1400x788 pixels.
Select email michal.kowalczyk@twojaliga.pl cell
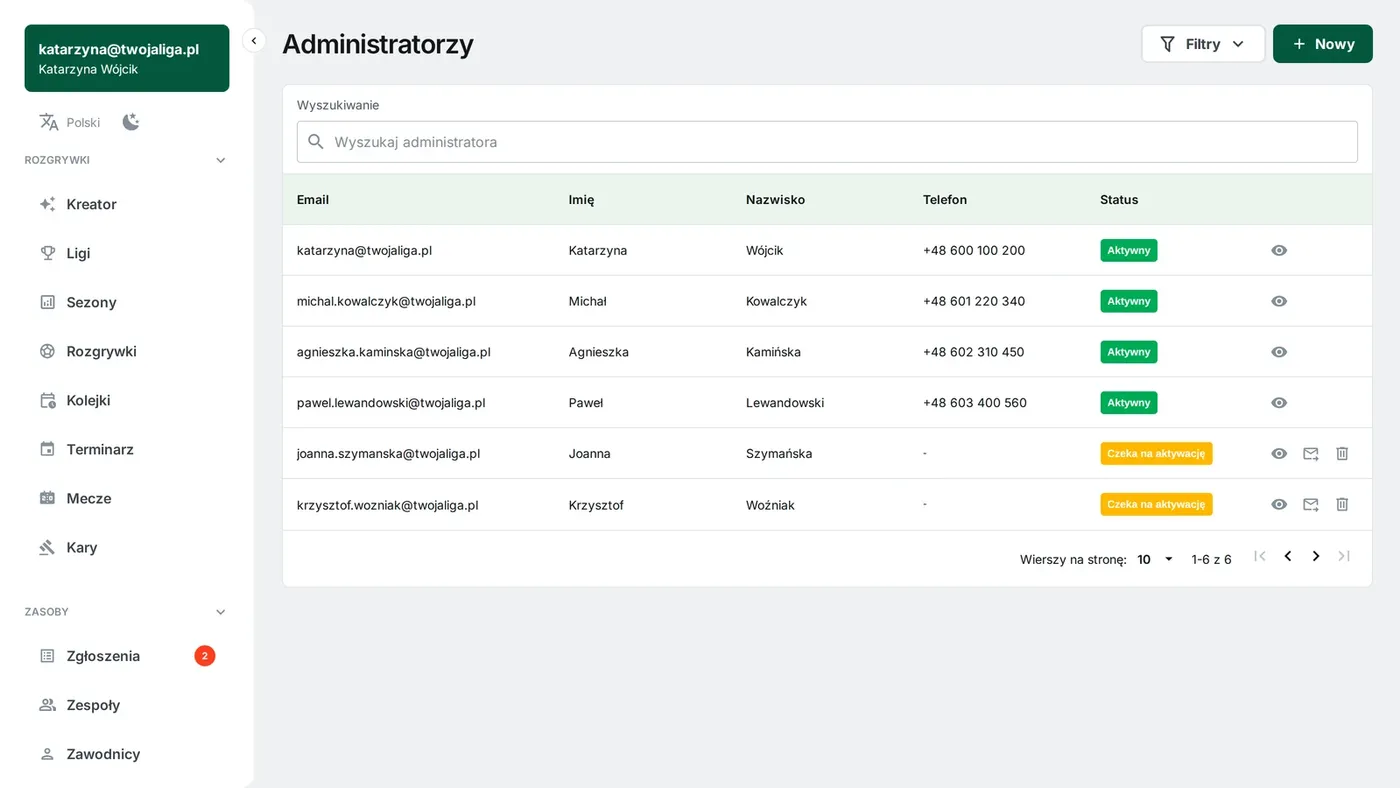coord(386,301)
